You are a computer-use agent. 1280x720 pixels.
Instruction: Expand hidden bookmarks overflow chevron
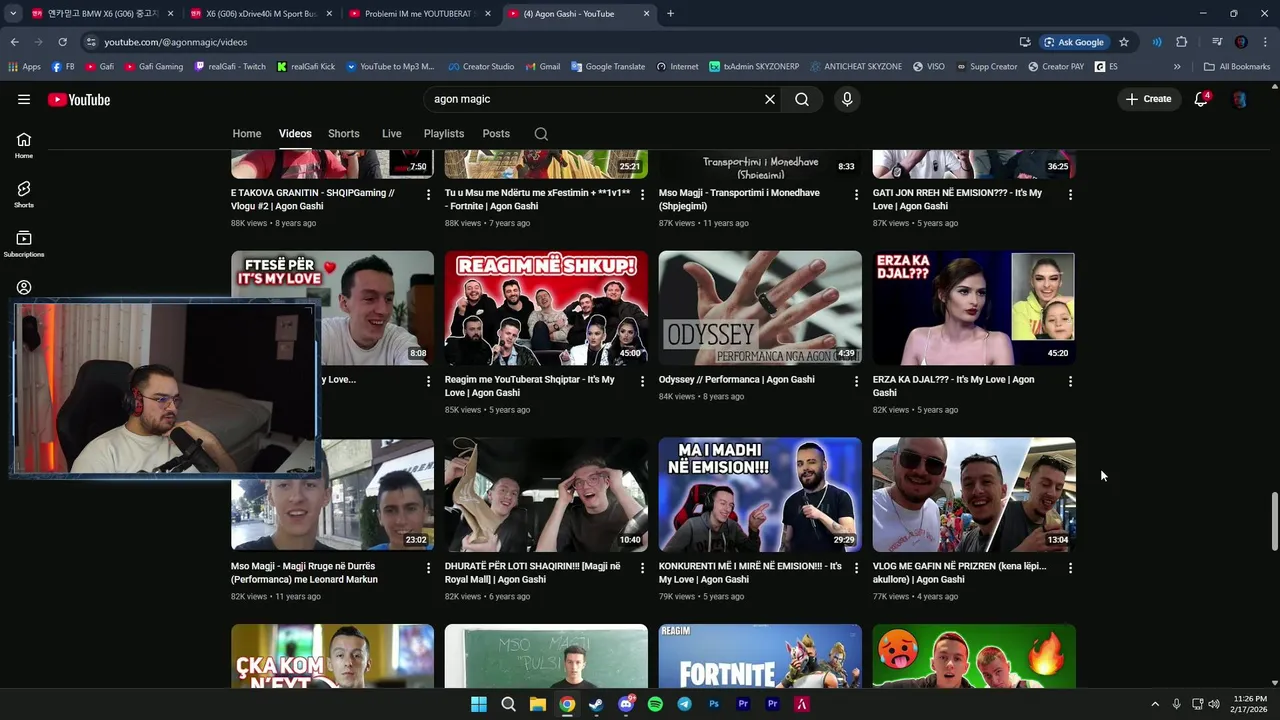click(1177, 66)
